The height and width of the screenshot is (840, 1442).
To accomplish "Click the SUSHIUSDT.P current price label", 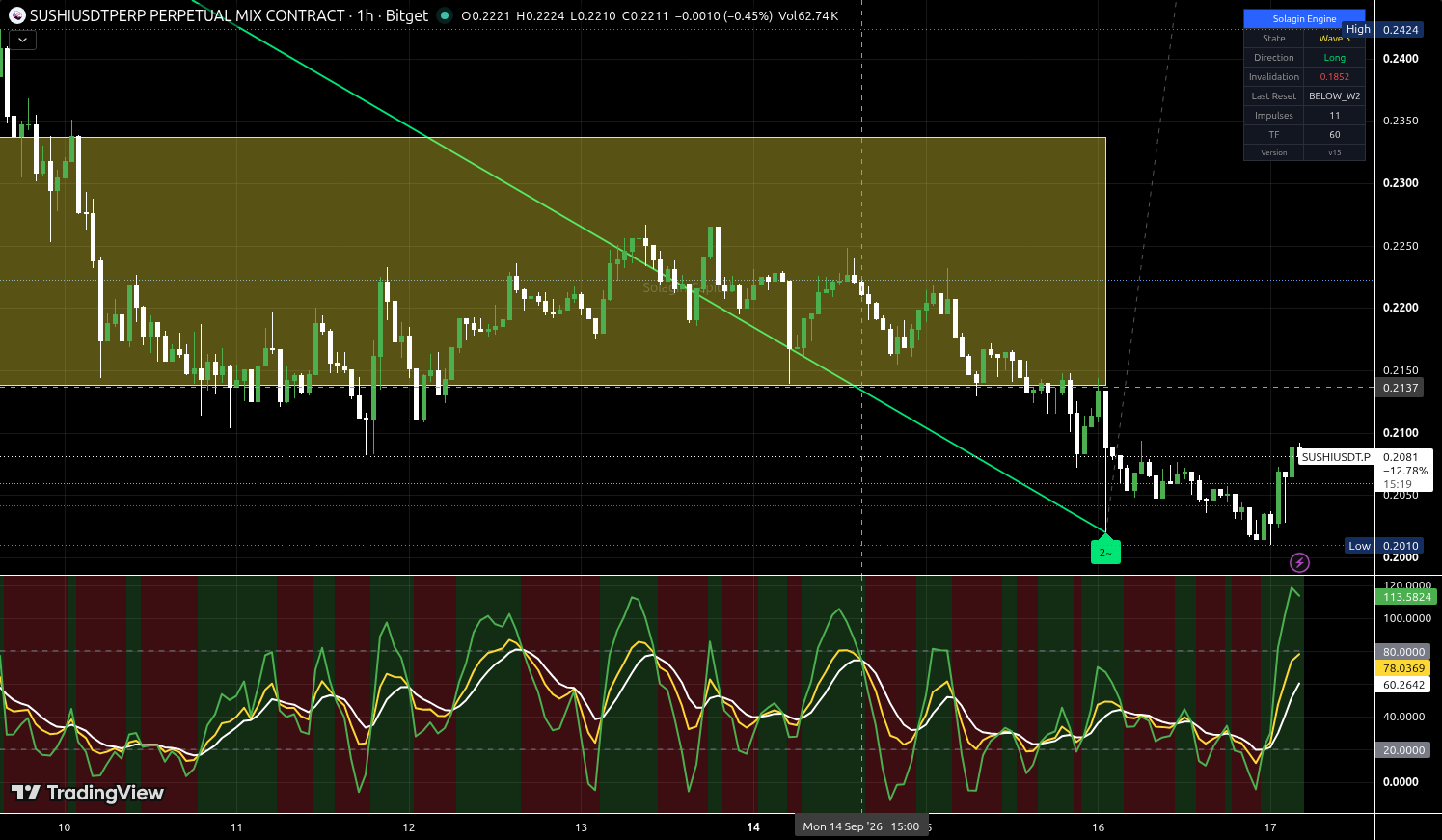I will pos(1336,457).
